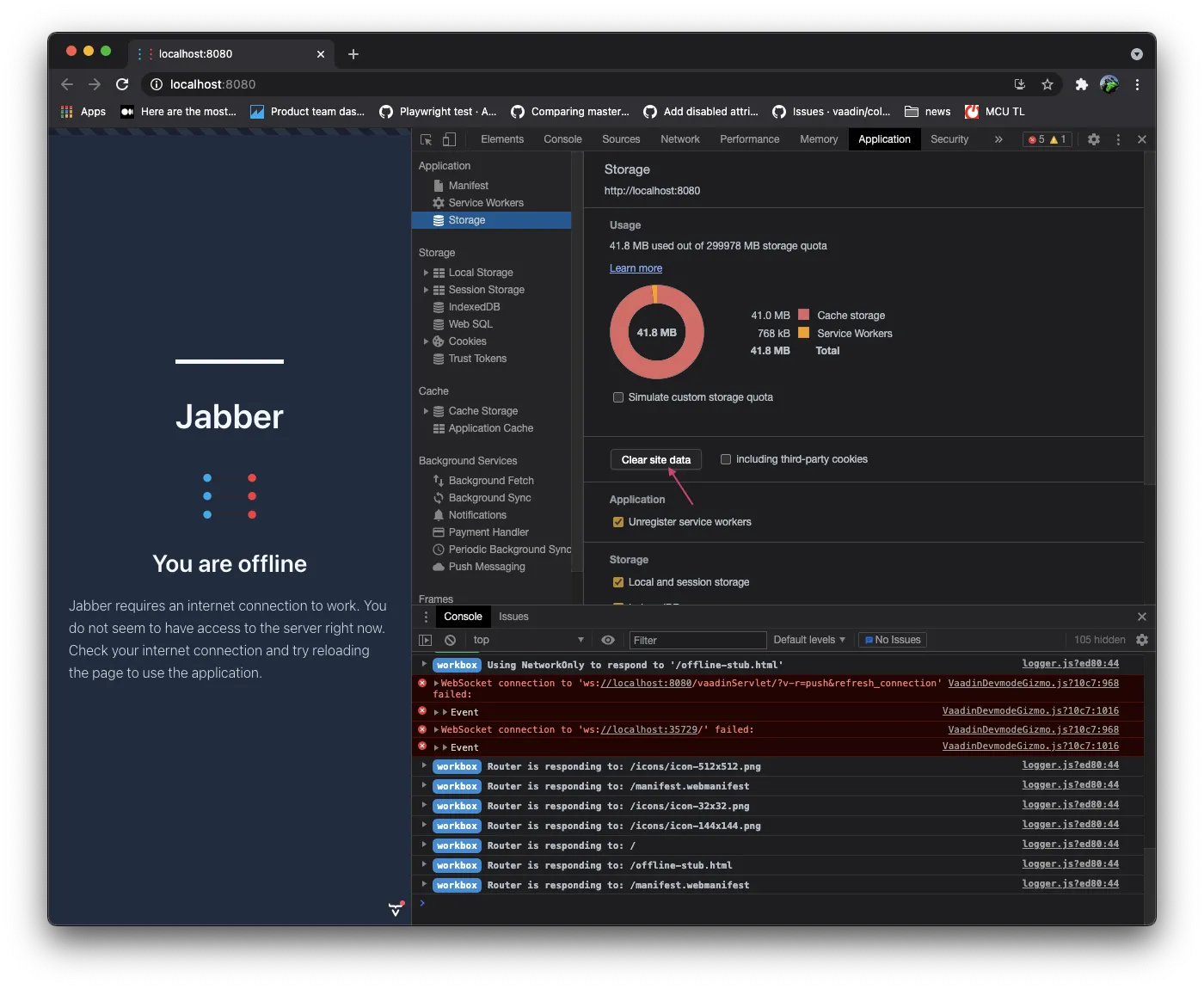Show the console sidebar
Image resolution: width=1204 pixels, height=989 pixels.
click(425, 640)
